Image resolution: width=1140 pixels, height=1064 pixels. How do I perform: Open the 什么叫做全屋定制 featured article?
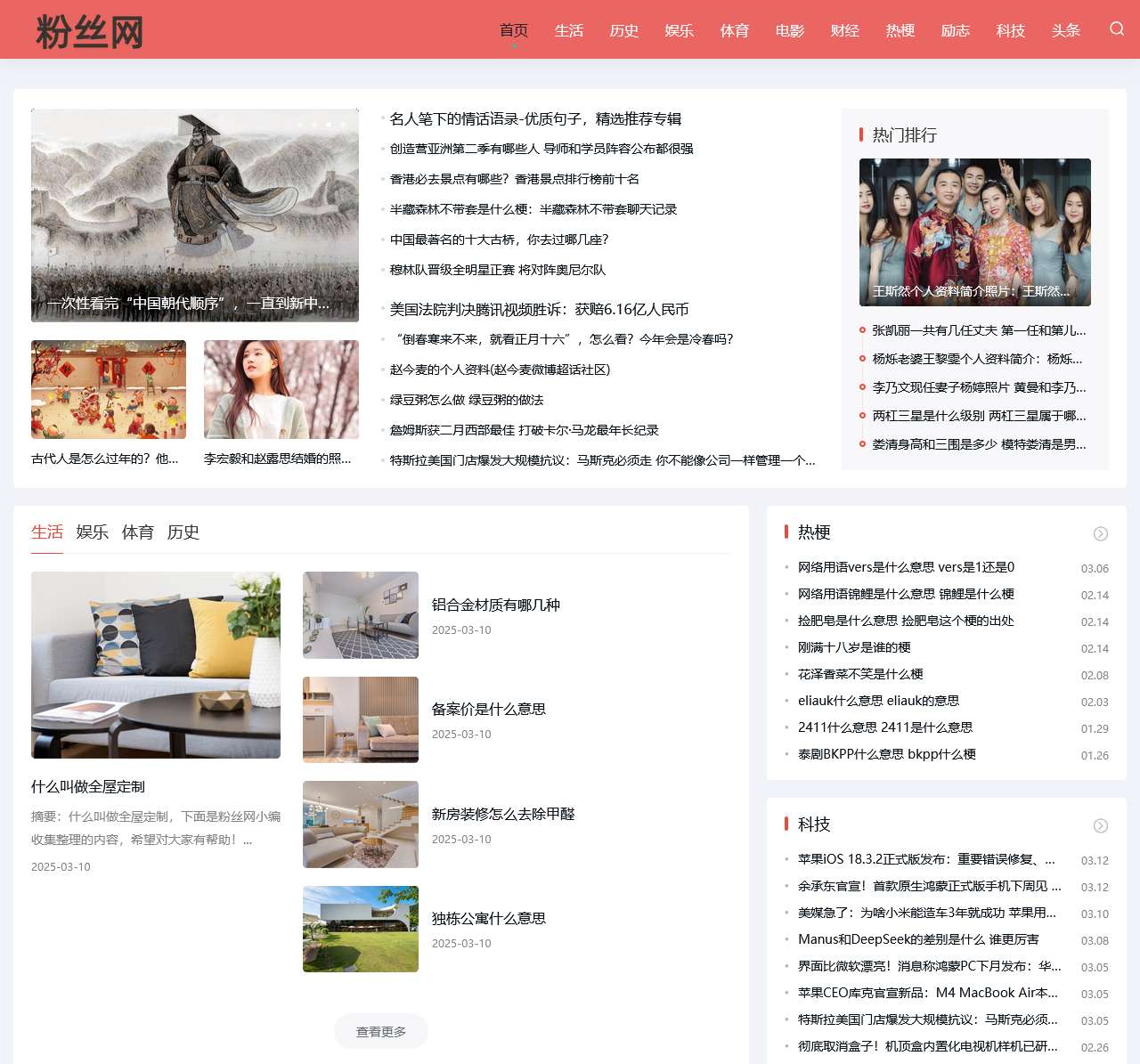click(x=89, y=786)
